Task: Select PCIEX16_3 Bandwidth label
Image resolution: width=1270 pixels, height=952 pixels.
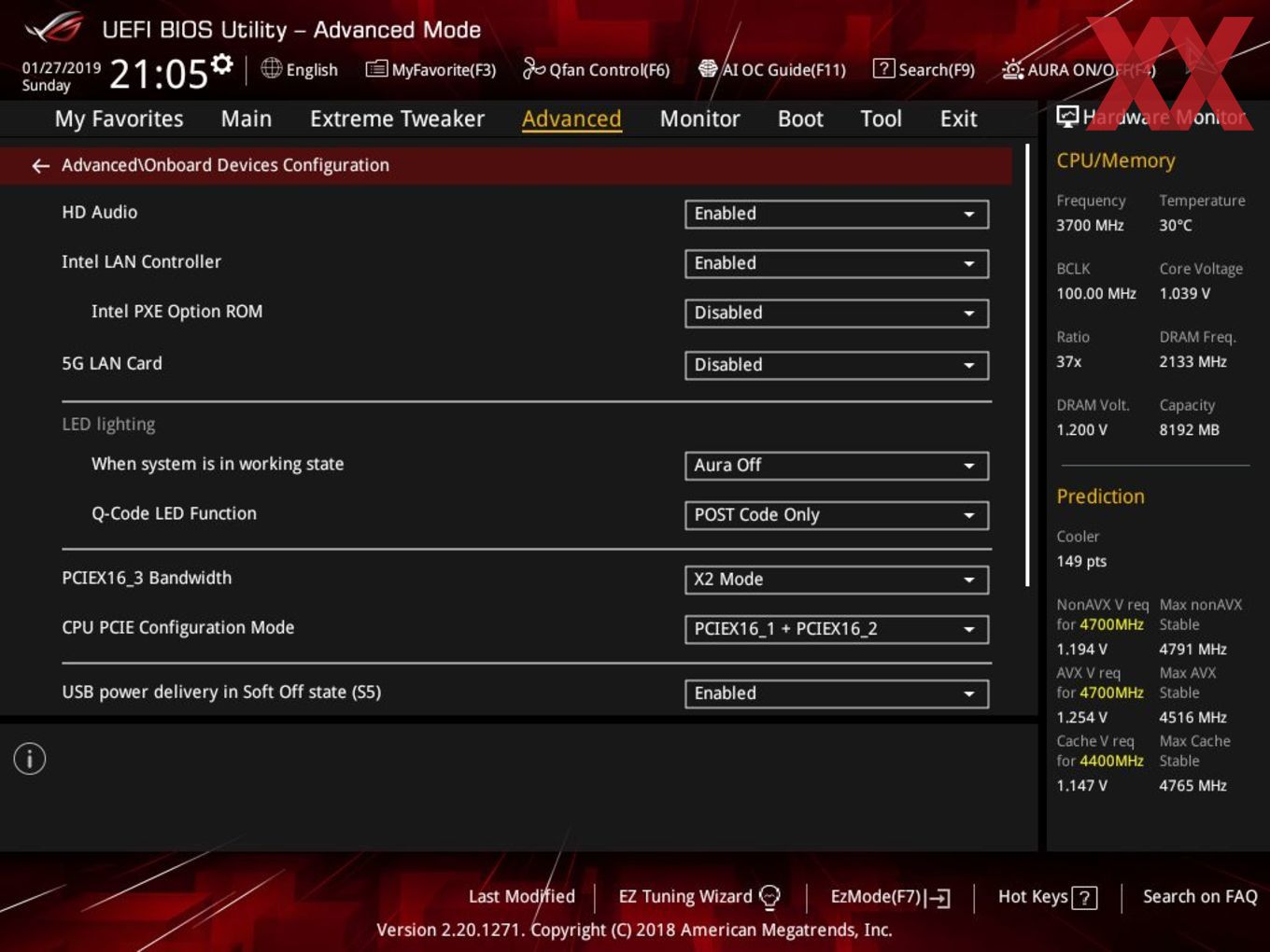Action: point(147,579)
